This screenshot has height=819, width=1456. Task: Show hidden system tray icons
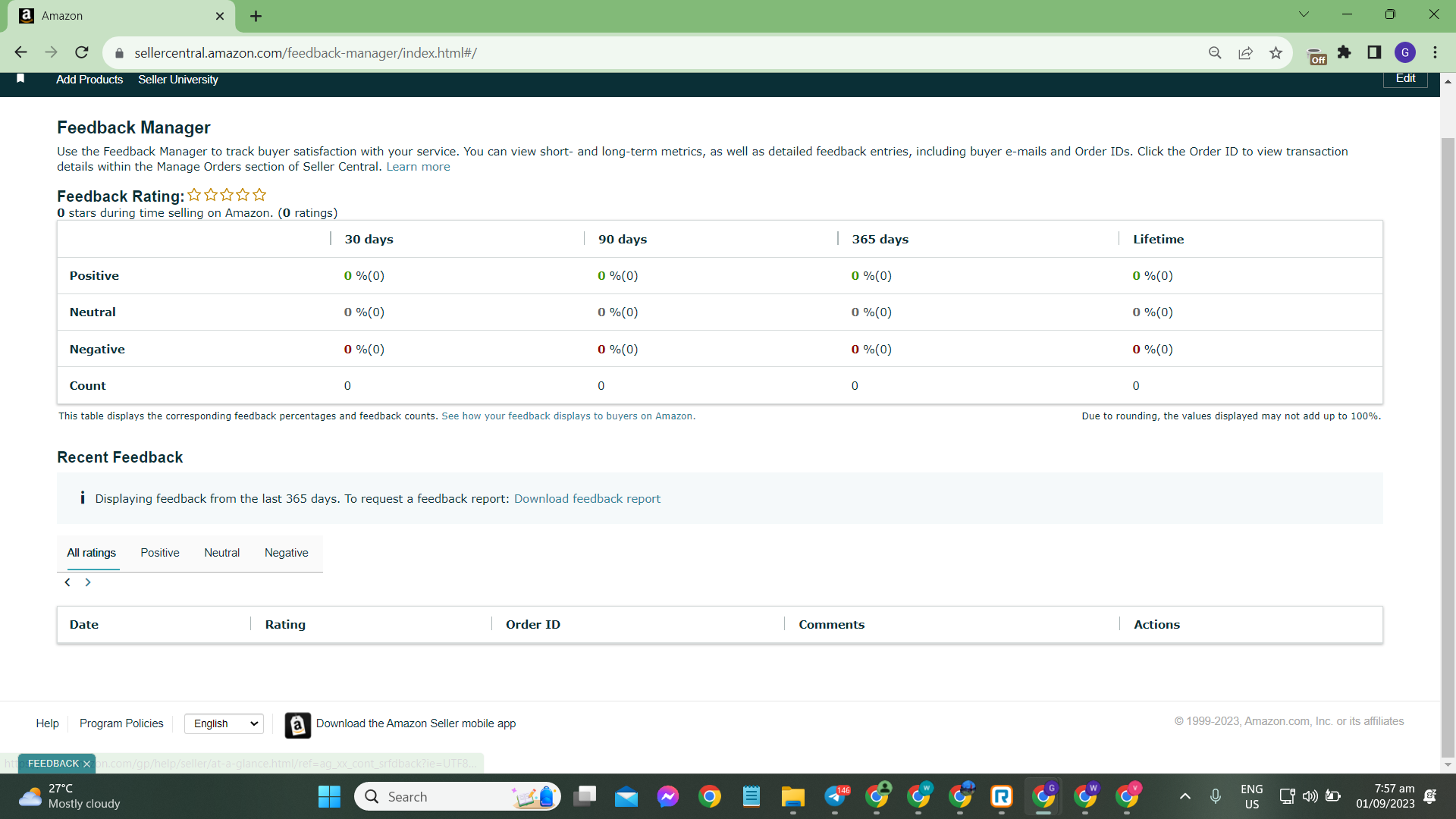(x=1185, y=796)
